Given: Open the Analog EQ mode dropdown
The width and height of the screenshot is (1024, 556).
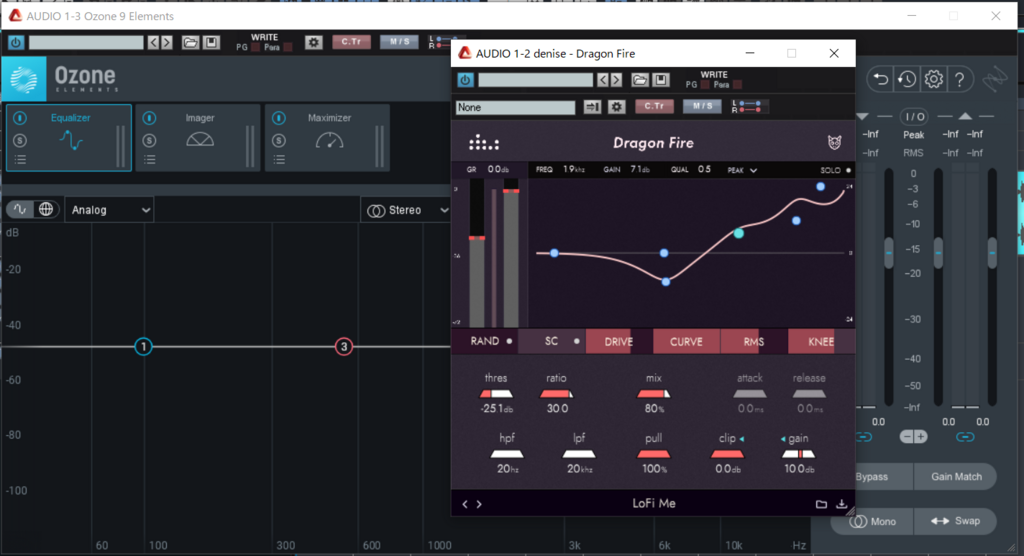Looking at the screenshot, I should click(x=109, y=210).
